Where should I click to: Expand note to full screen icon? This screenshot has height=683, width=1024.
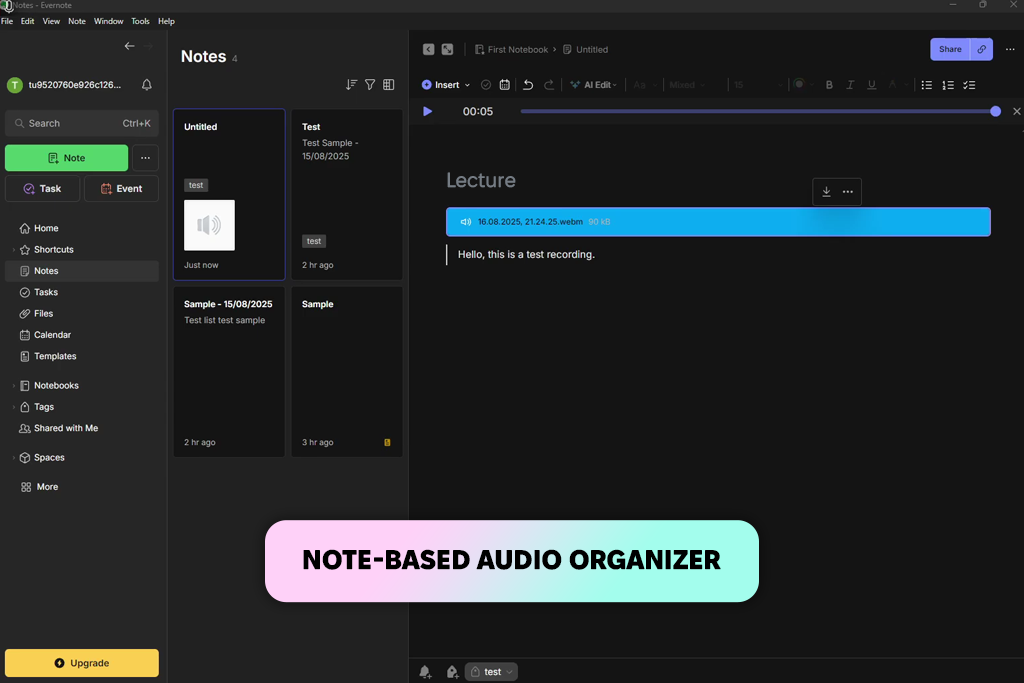(x=447, y=49)
